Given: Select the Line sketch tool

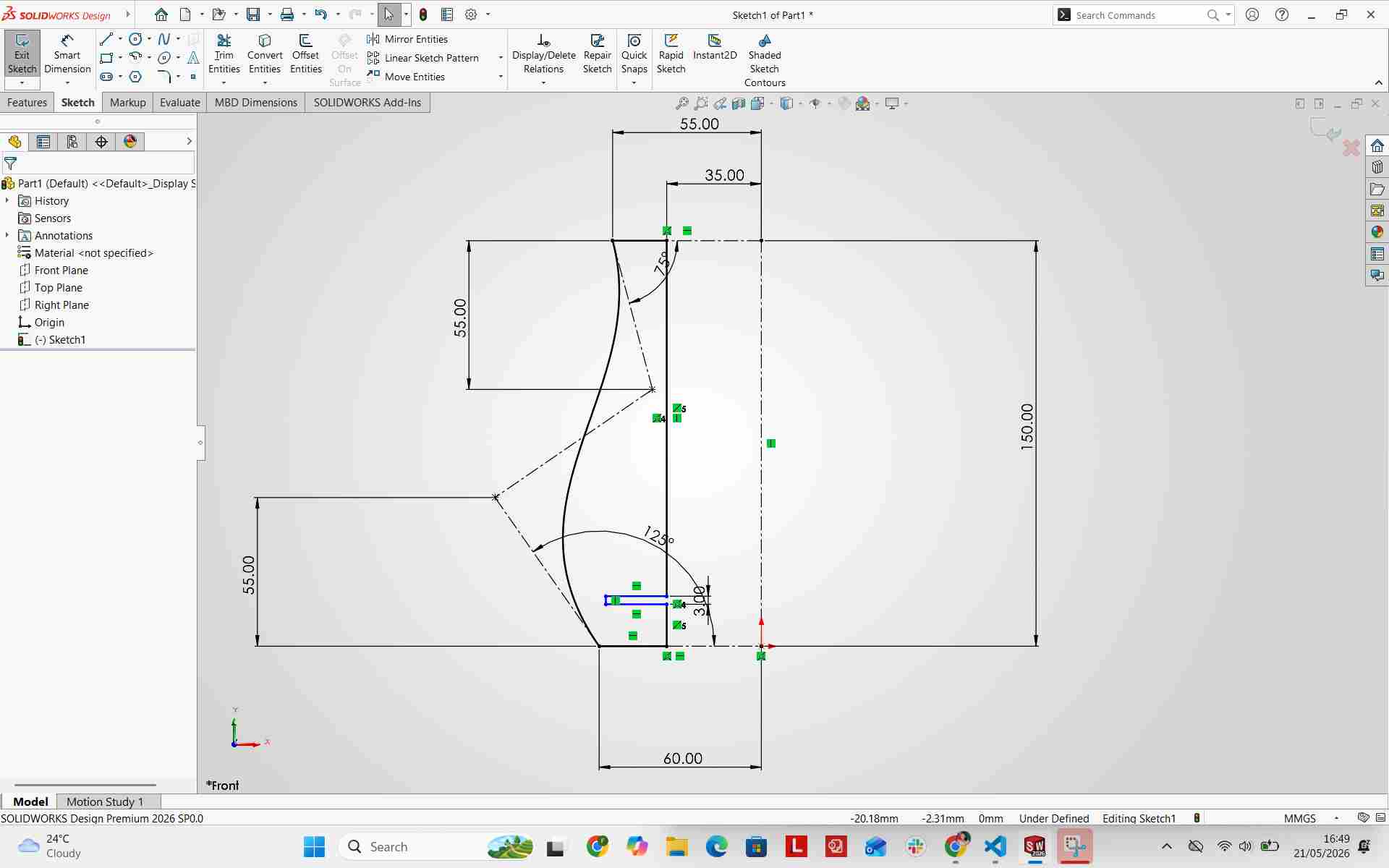Looking at the screenshot, I should (x=106, y=39).
